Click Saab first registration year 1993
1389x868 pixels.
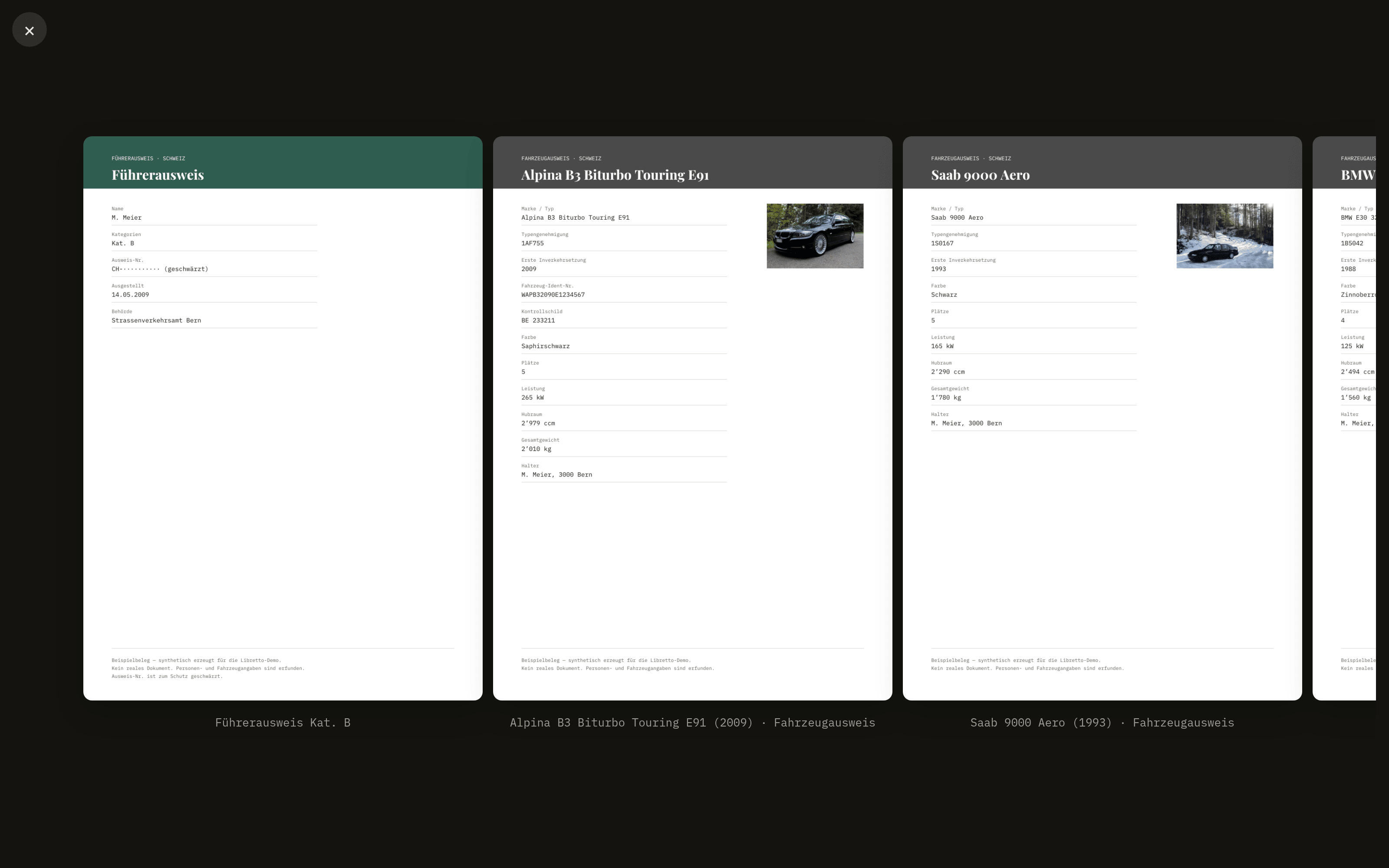[x=938, y=269]
